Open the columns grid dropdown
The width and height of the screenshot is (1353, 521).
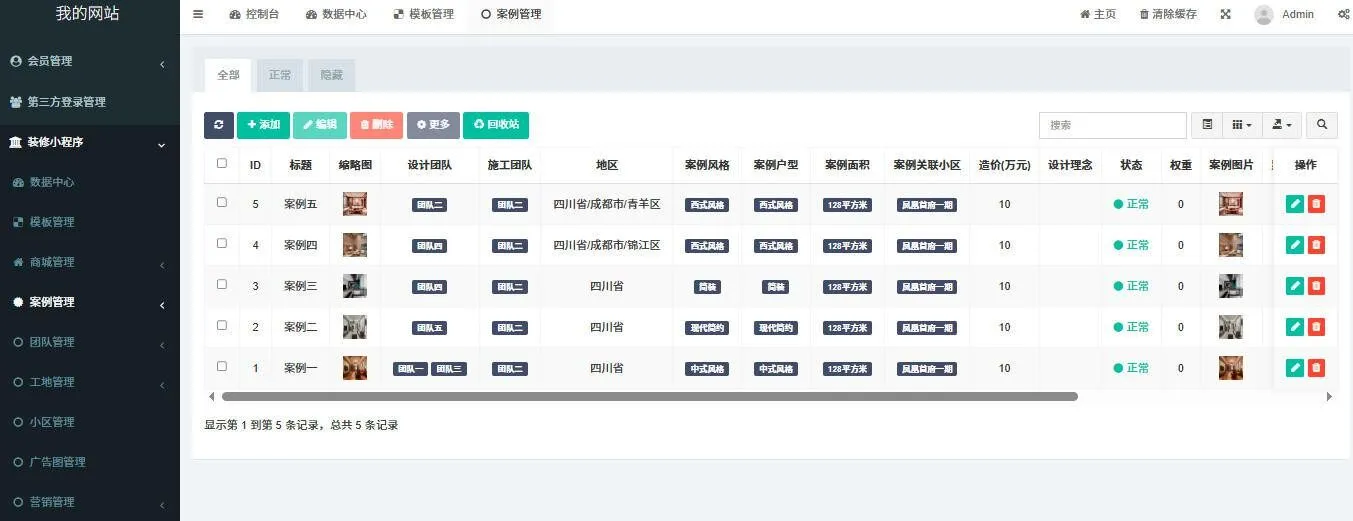pyautogui.click(x=1242, y=125)
